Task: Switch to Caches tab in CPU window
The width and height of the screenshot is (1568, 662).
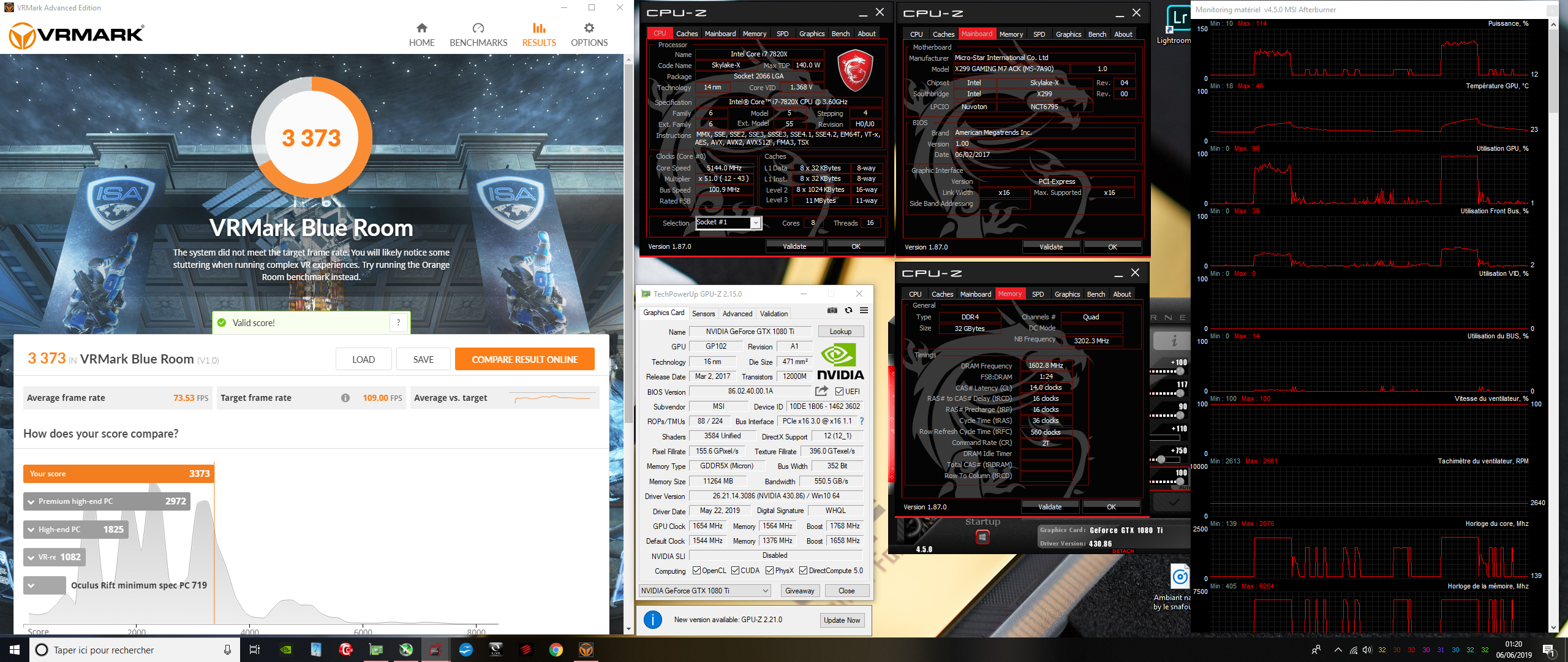Action: [x=687, y=34]
